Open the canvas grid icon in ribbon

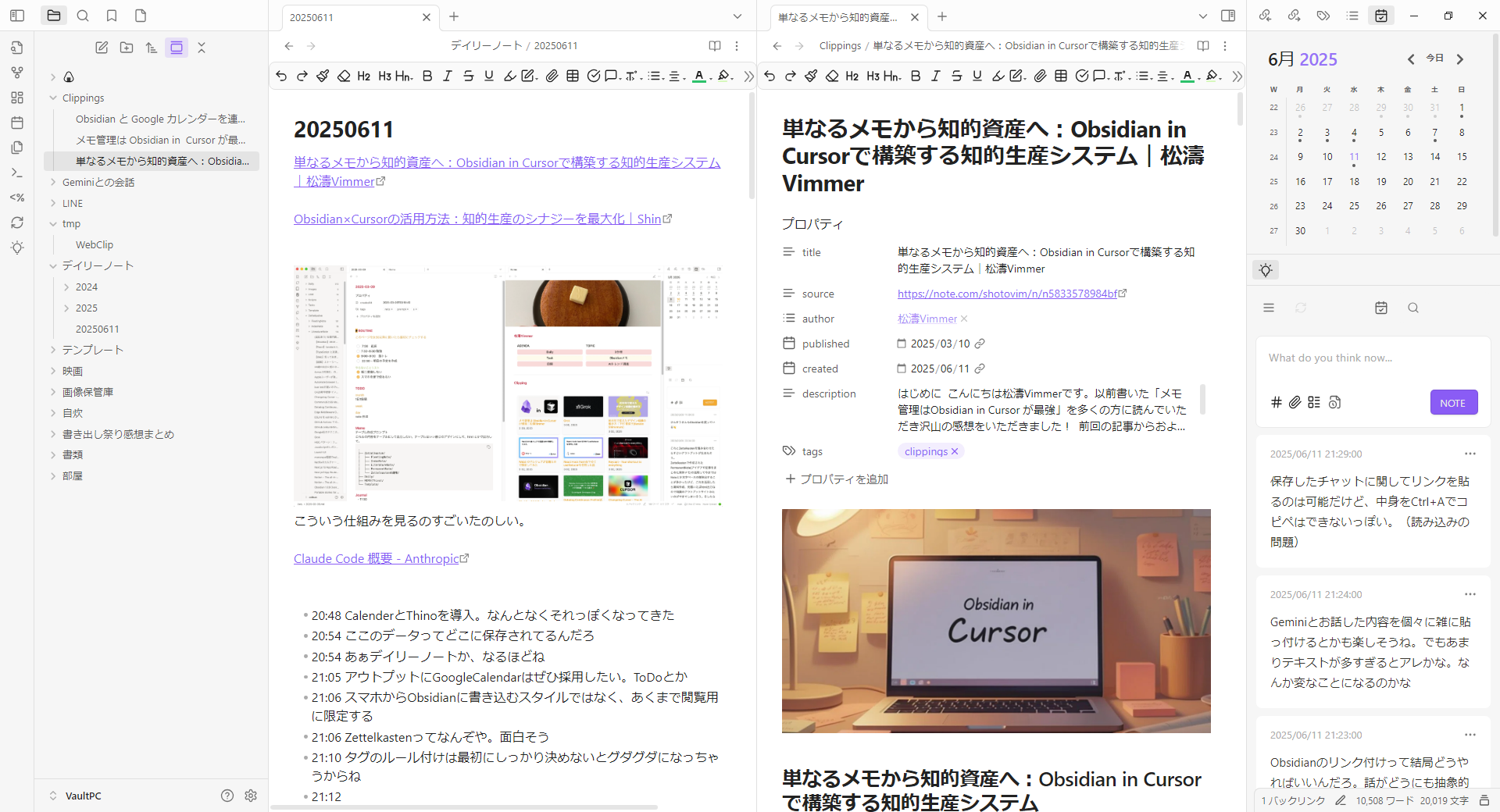[17, 98]
